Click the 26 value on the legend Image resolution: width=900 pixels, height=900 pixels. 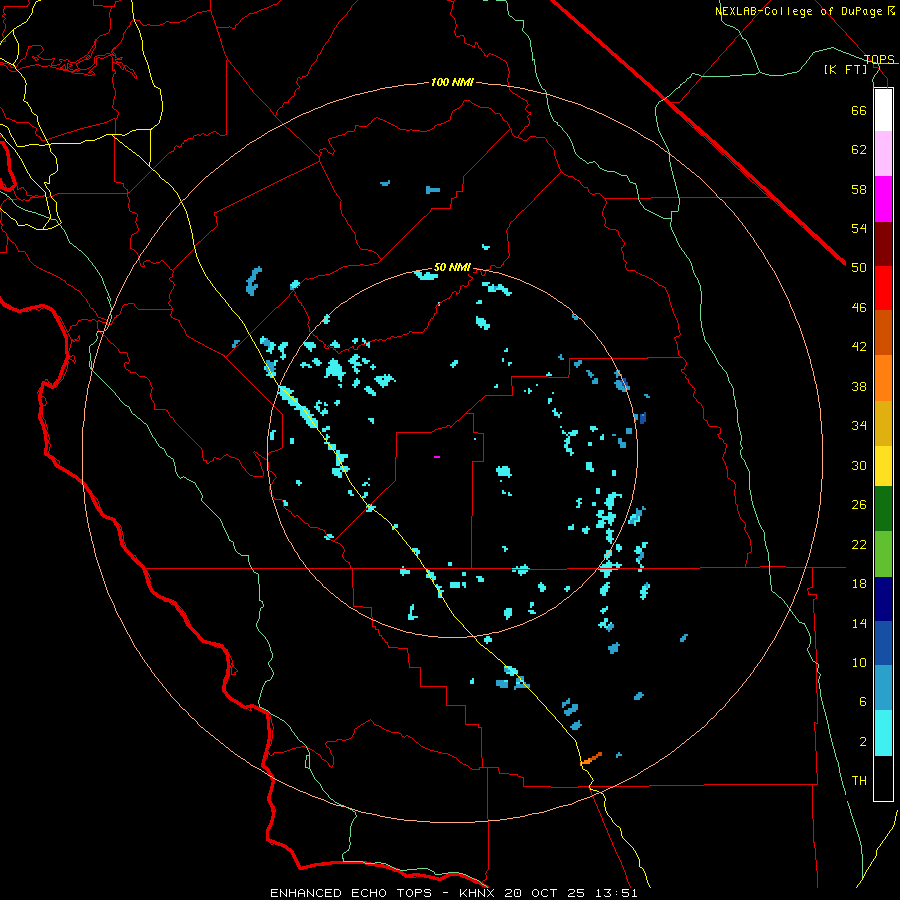(859, 505)
